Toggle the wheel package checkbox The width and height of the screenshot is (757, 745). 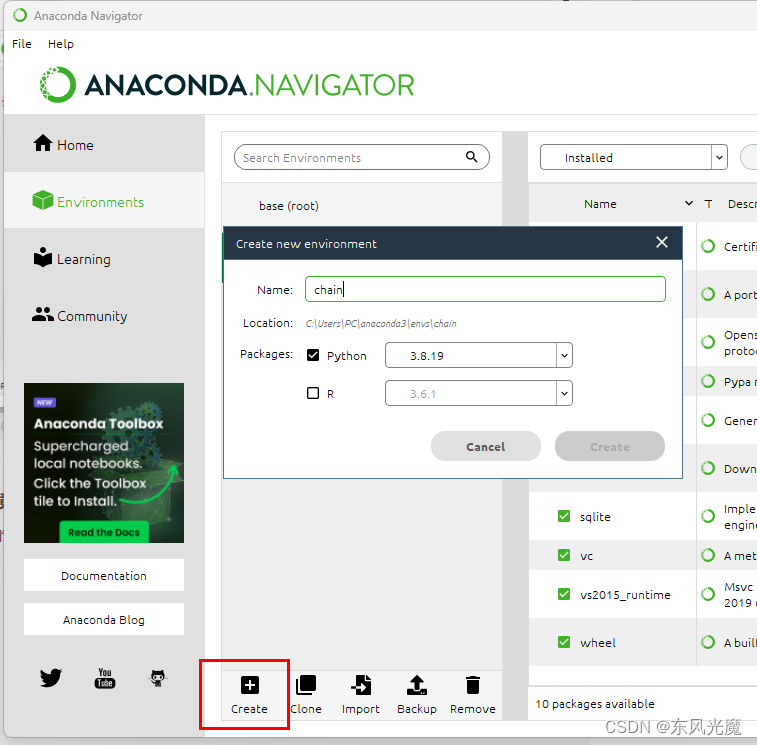[x=564, y=642]
